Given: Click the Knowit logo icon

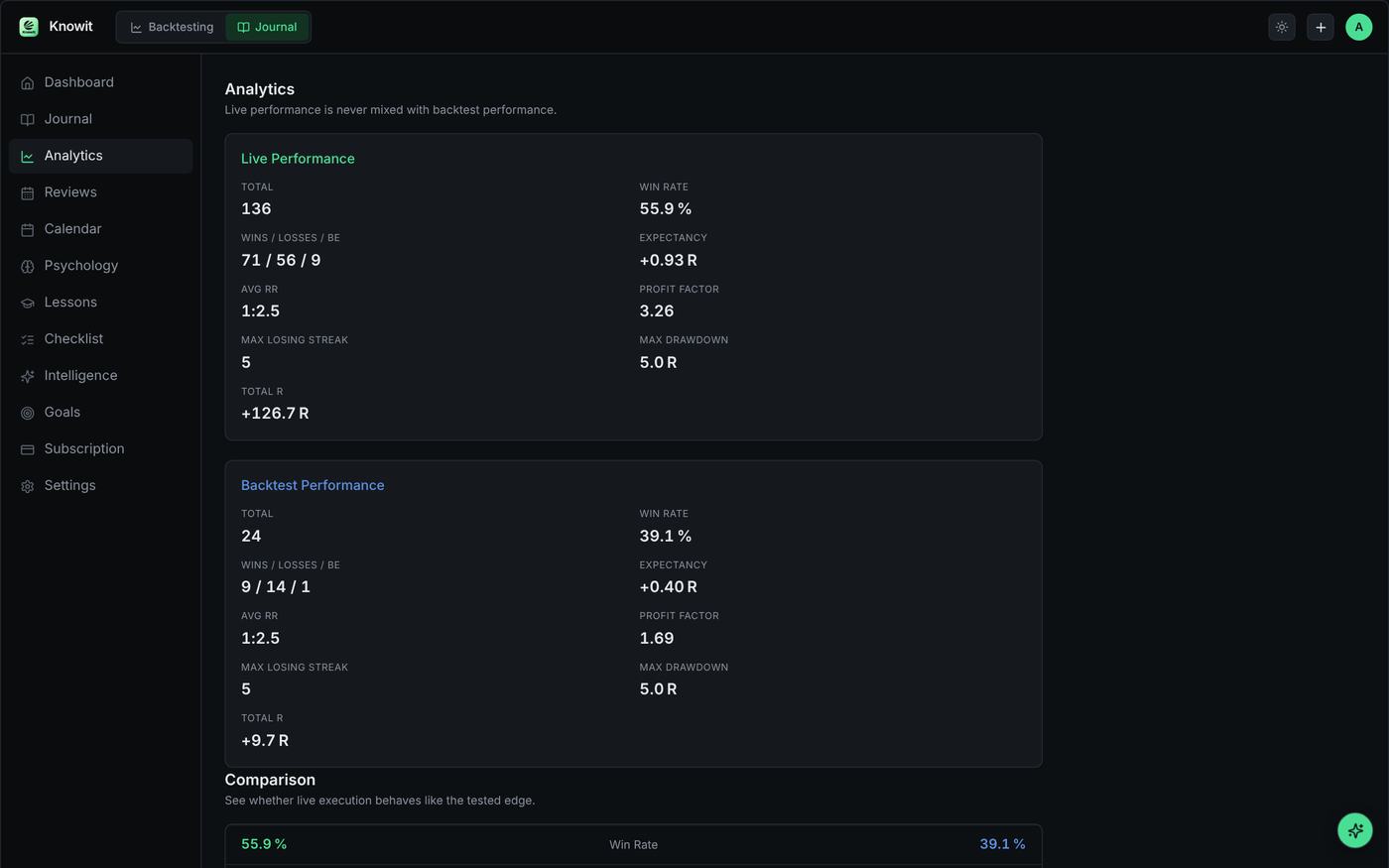Looking at the screenshot, I should click(x=29, y=27).
